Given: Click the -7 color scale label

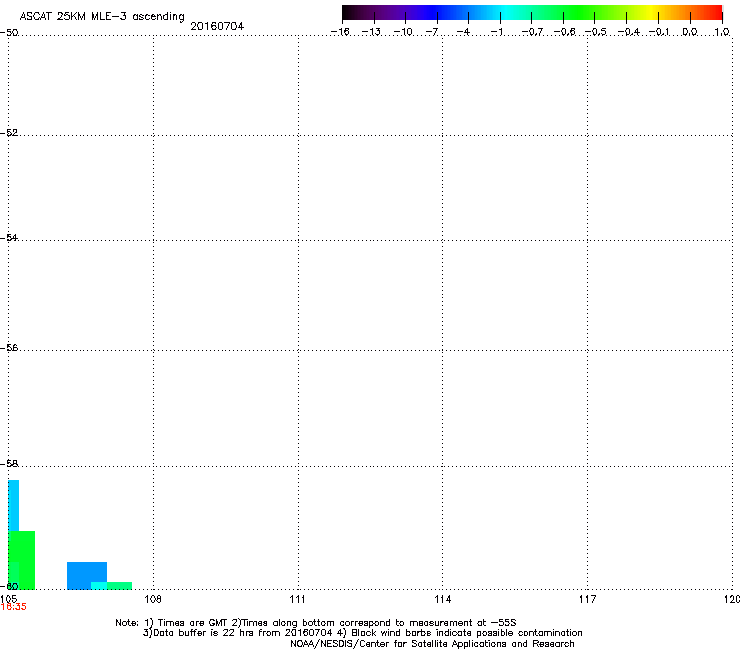Looking at the screenshot, I should [x=432, y=32].
